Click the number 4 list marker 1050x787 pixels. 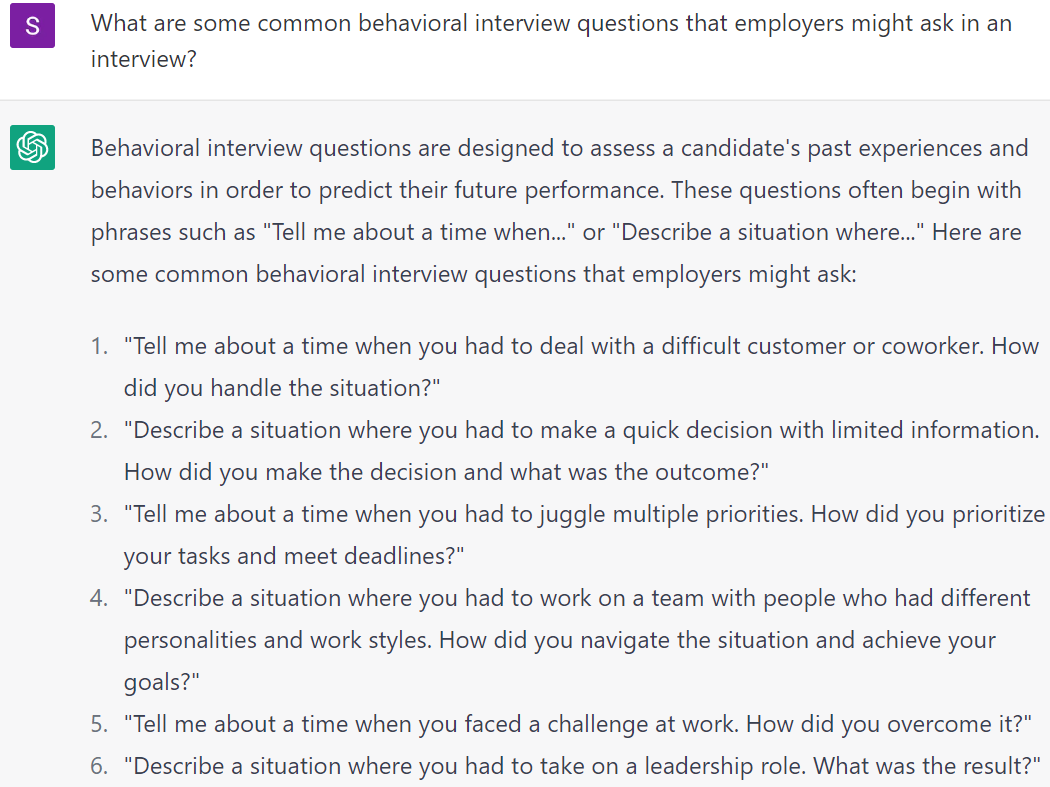point(99,598)
